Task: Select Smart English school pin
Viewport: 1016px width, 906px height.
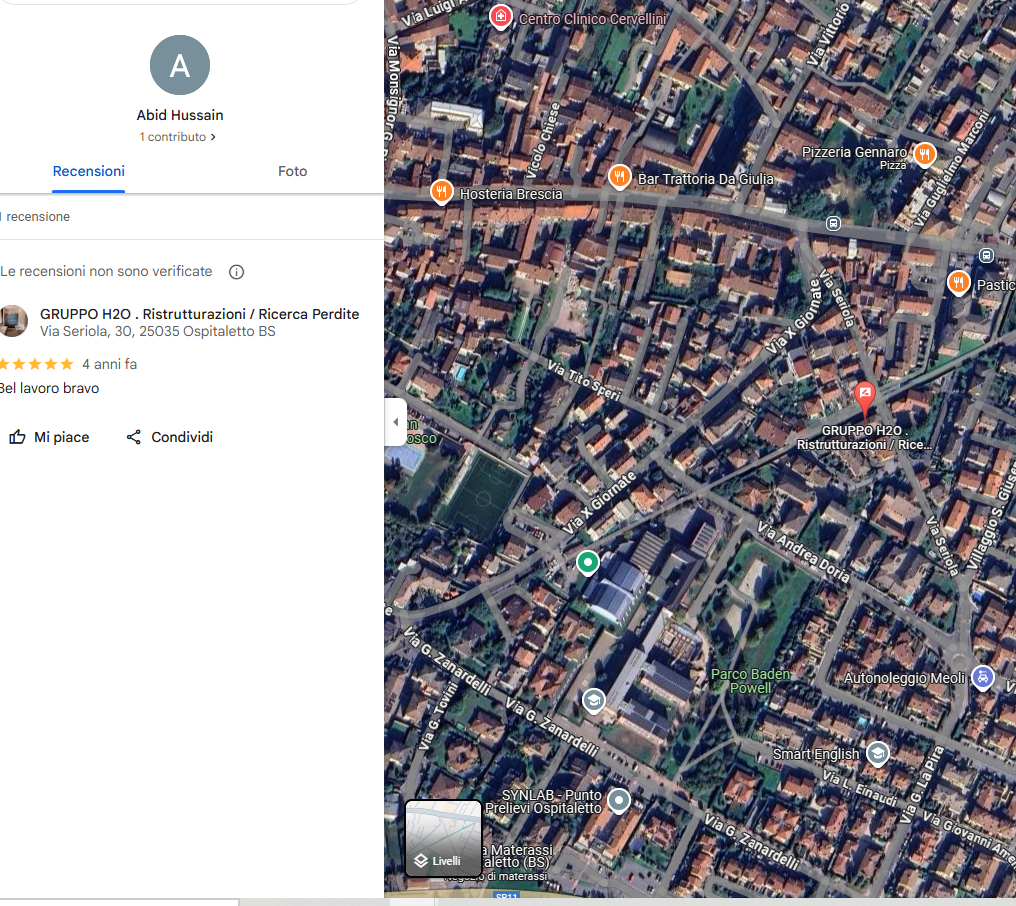Action: point(878,753)
